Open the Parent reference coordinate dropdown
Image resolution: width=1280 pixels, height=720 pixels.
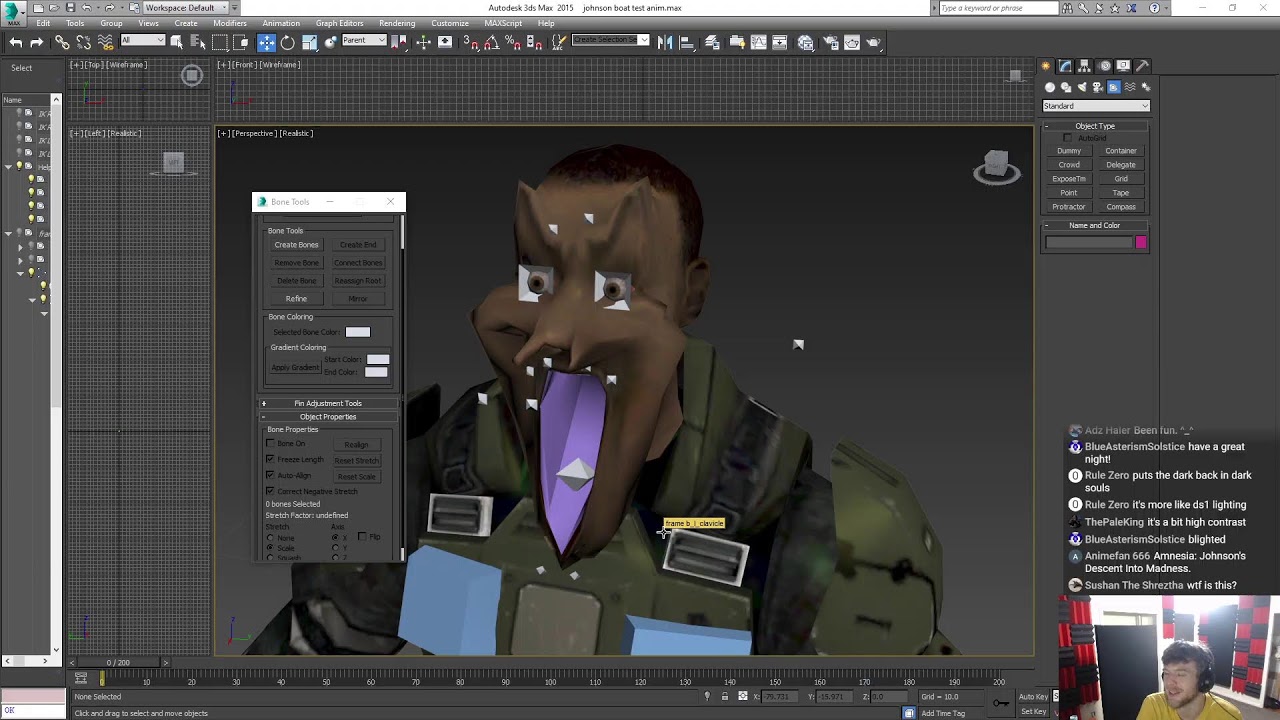[364, 41]
